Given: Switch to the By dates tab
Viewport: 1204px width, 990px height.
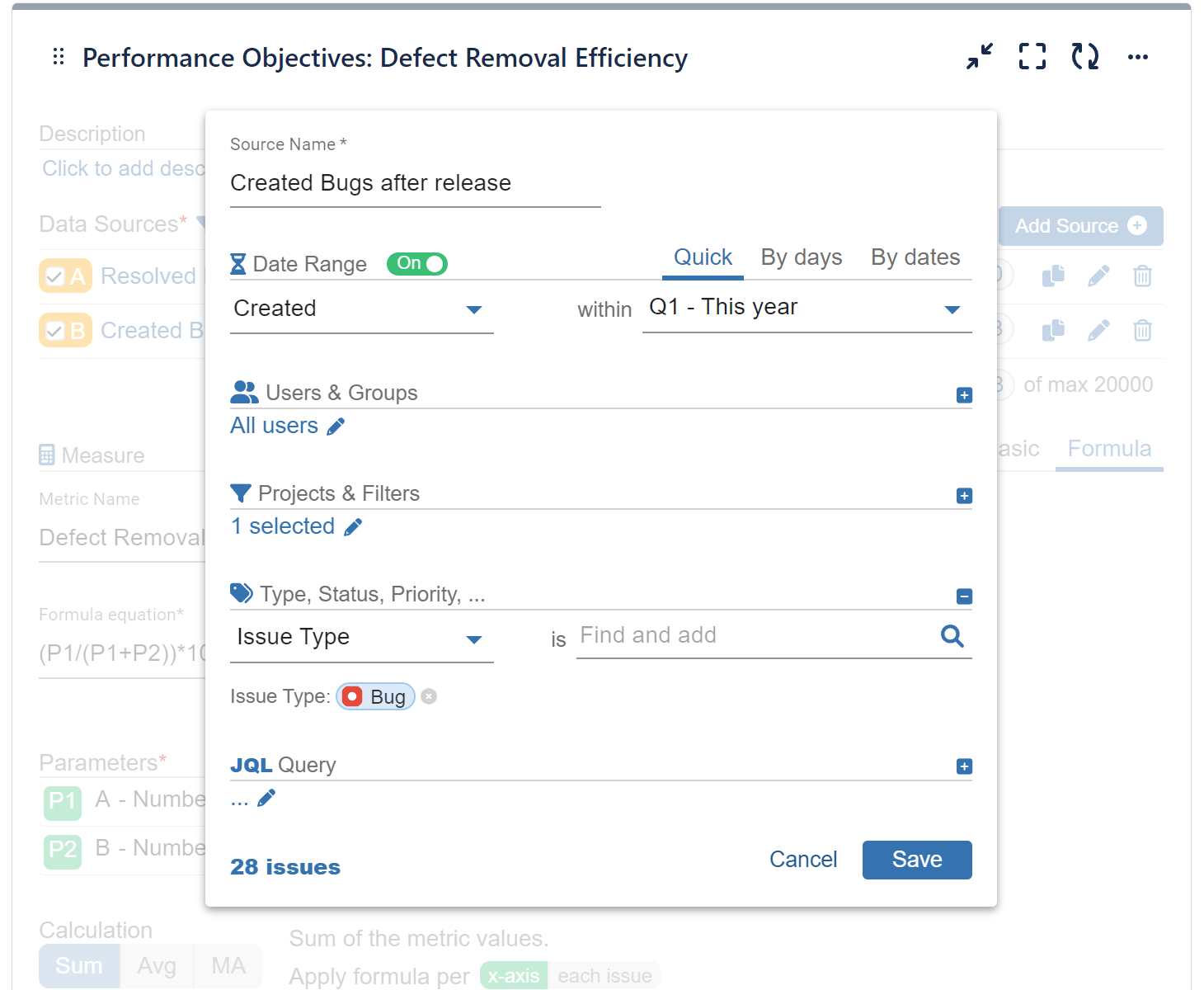Looking at the screenshot, I should click(915, 257).
